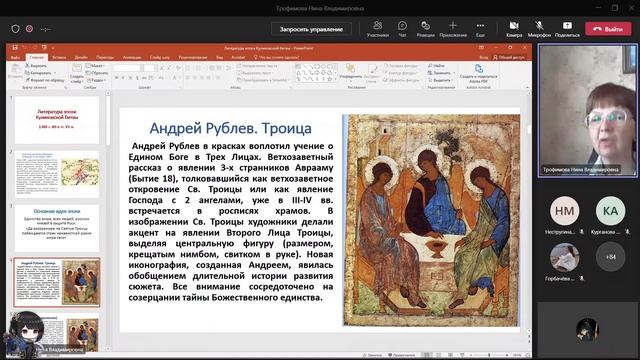The height and width of the screenshot is (360, 640).
Task: Open the Participants (Участники) panel
Action: 378,29
